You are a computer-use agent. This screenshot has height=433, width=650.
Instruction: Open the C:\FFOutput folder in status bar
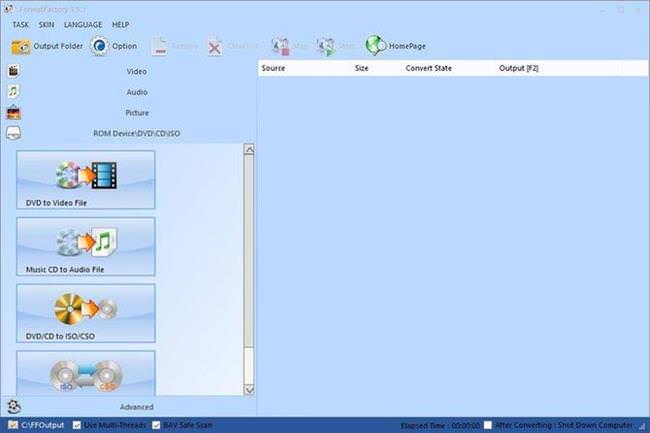[x=36, y=425]
